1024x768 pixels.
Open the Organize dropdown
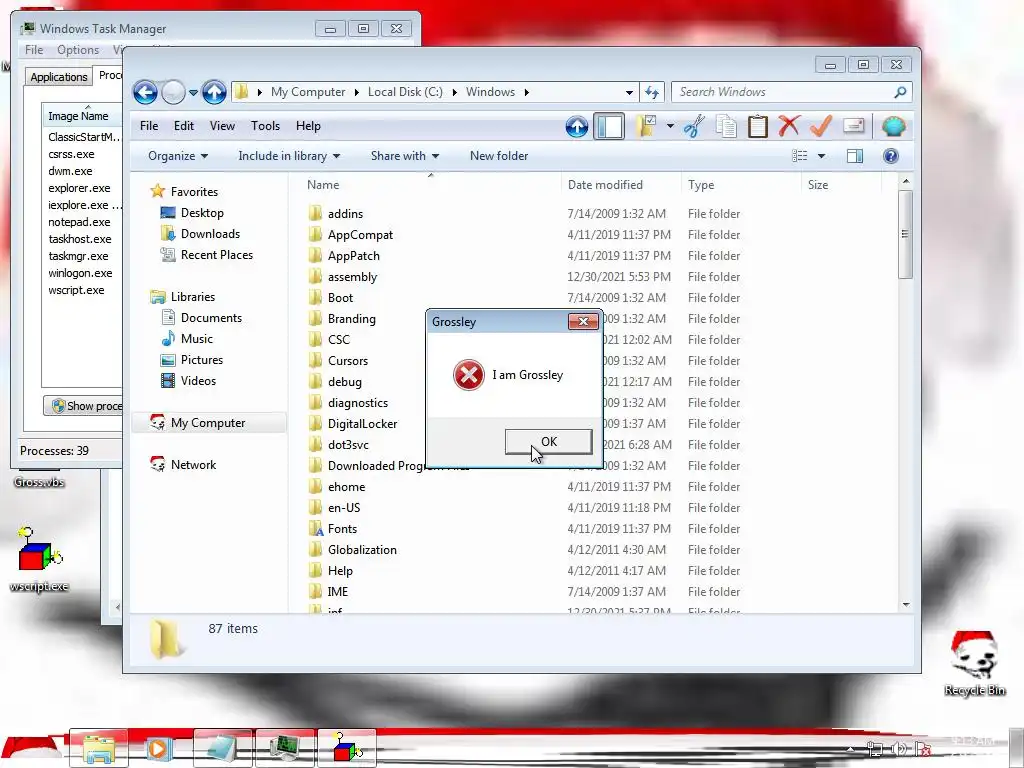click(178, 156)
